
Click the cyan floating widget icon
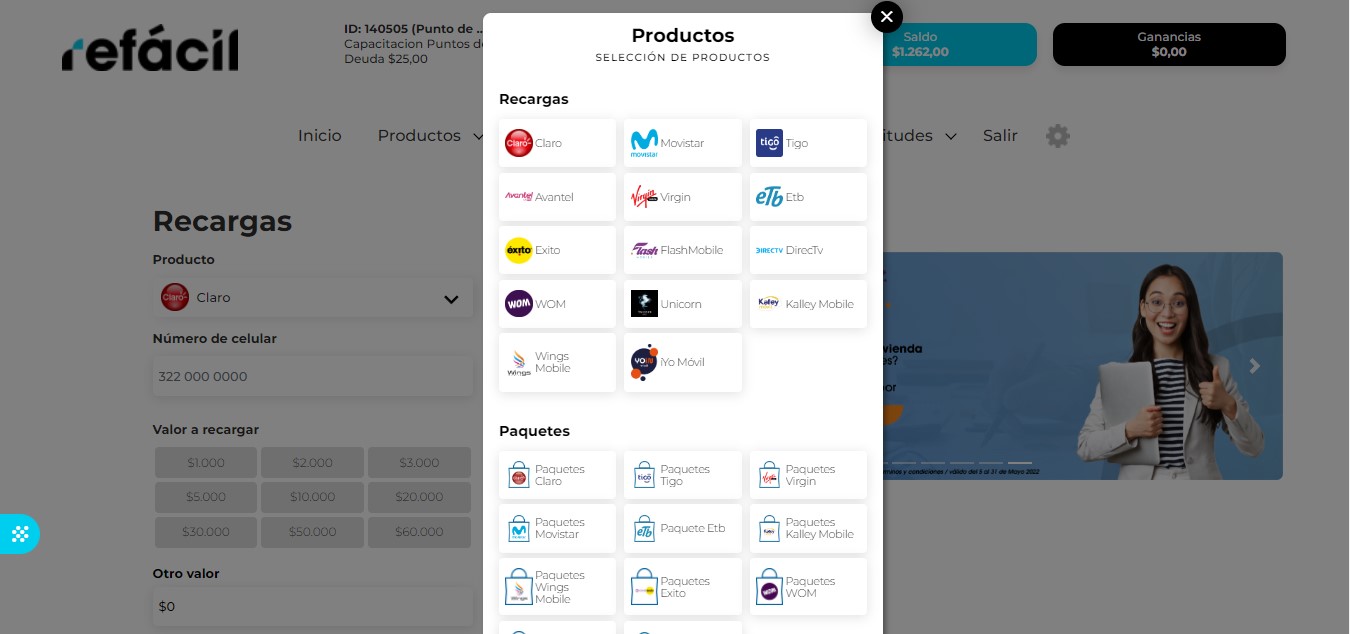point(19,534)
